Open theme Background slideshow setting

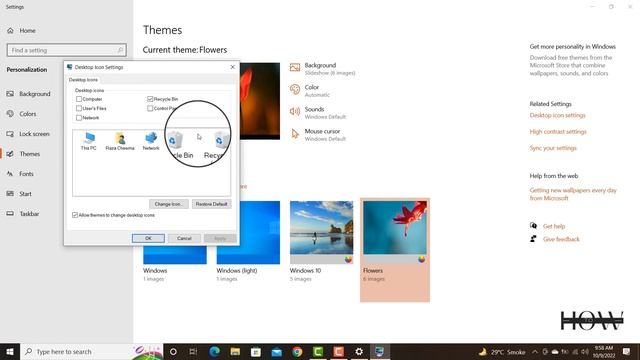pyautogui.click(x=322, y=69)
